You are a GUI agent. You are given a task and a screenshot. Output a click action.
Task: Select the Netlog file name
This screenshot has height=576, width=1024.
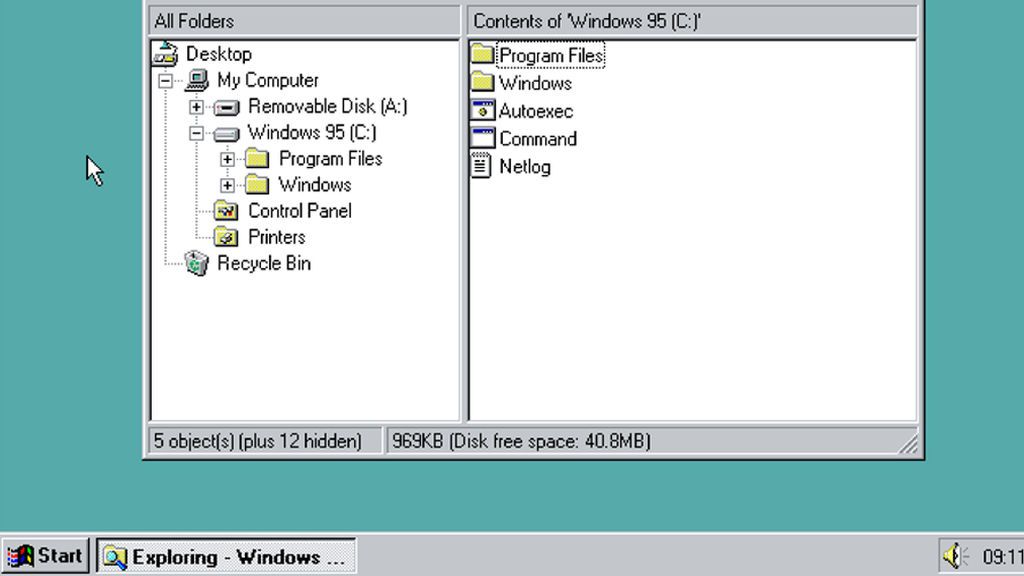(x=524, y=167)
